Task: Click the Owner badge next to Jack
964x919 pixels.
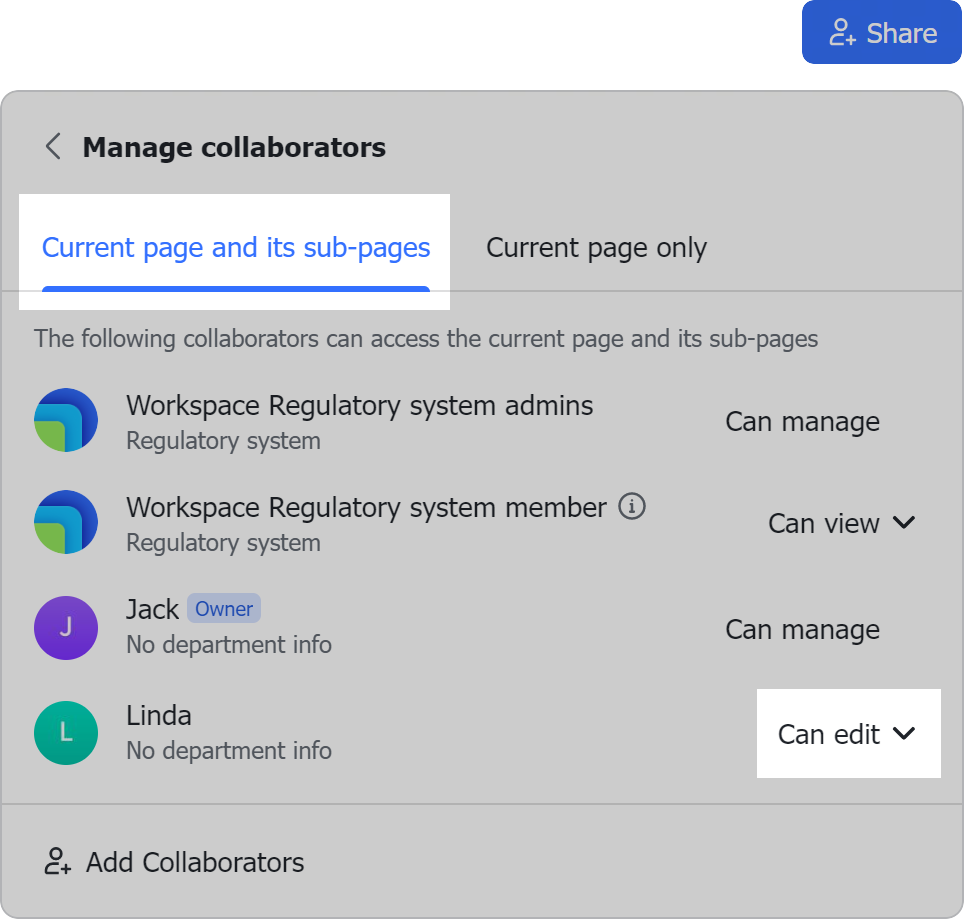Action: coord(223,608)
